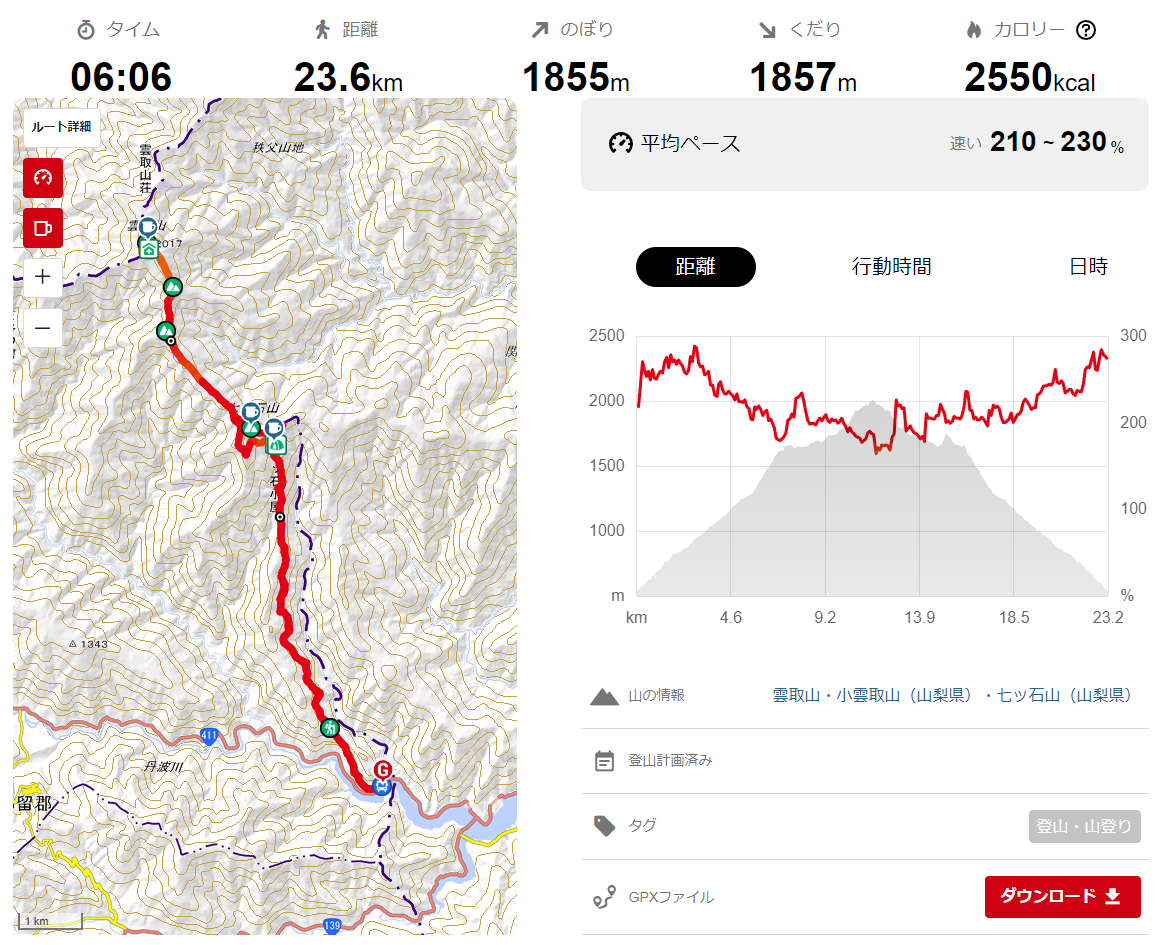The width and height of the screenshot is (1165, 945).
Task: Toggle the red rest-spot cup map button
Action: tap(43, 227)
